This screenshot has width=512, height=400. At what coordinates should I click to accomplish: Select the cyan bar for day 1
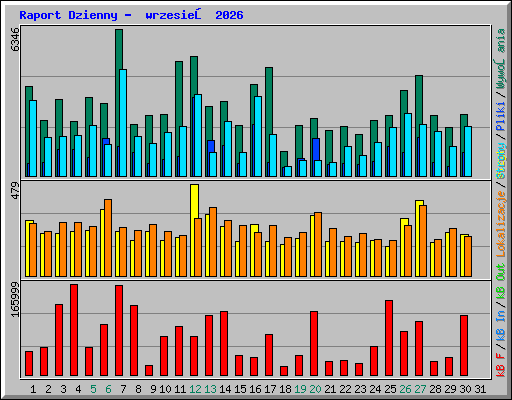[33, 138]
